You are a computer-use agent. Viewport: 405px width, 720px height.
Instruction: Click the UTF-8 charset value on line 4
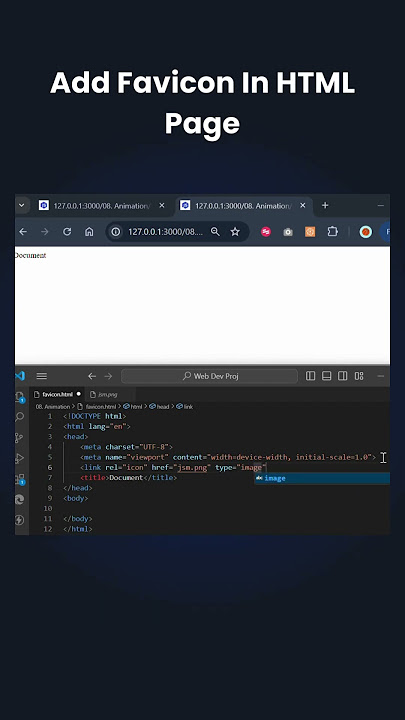(x=154, y=447)
